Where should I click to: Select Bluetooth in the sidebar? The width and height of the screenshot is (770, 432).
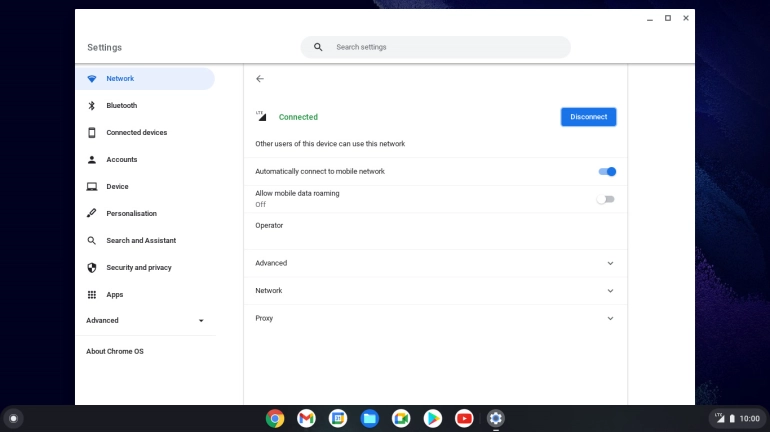pyautogui.click(x=122, y=106)
